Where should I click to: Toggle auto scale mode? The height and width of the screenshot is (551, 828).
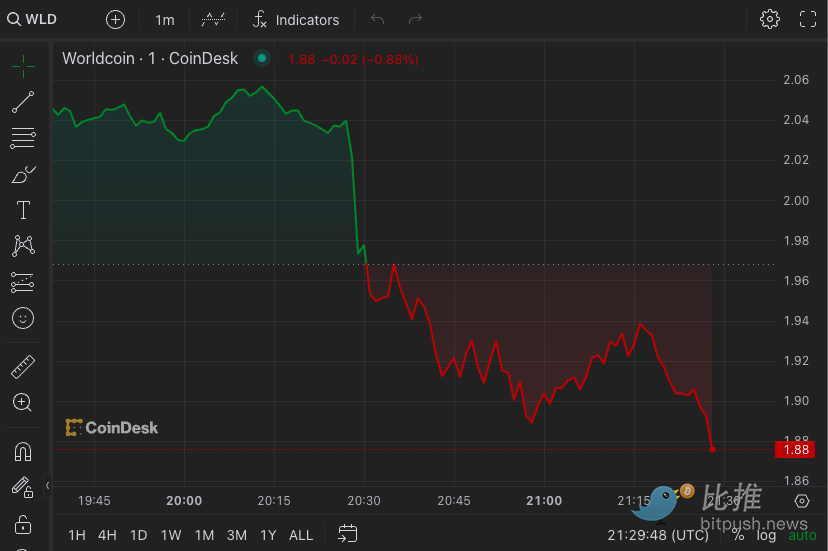802,535
